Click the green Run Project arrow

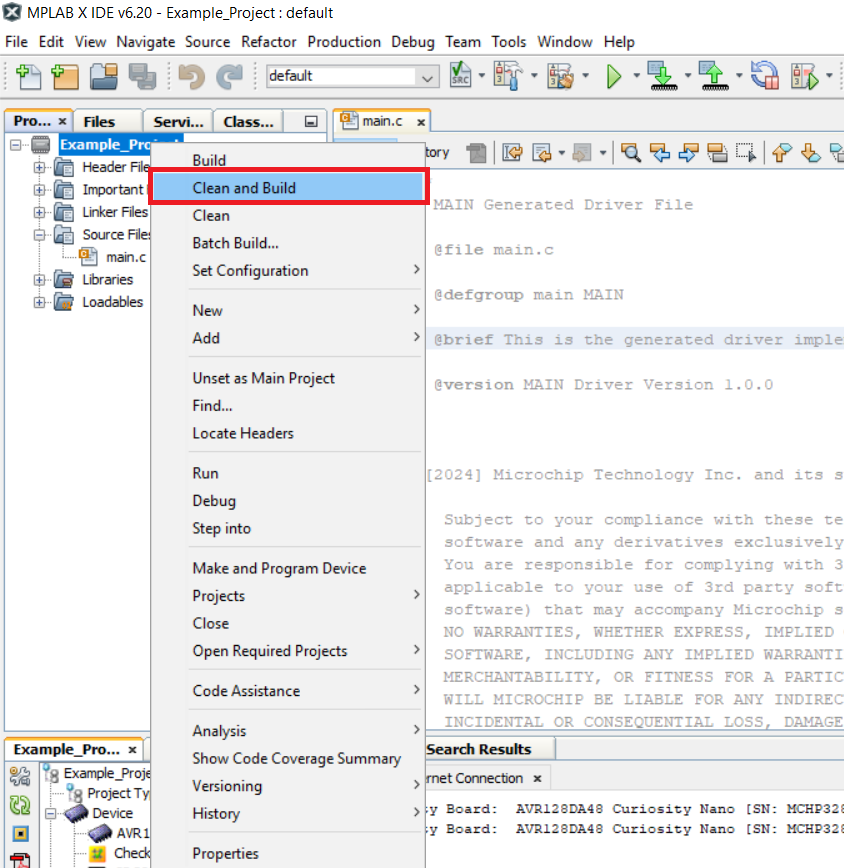click(x=613, y=76)
